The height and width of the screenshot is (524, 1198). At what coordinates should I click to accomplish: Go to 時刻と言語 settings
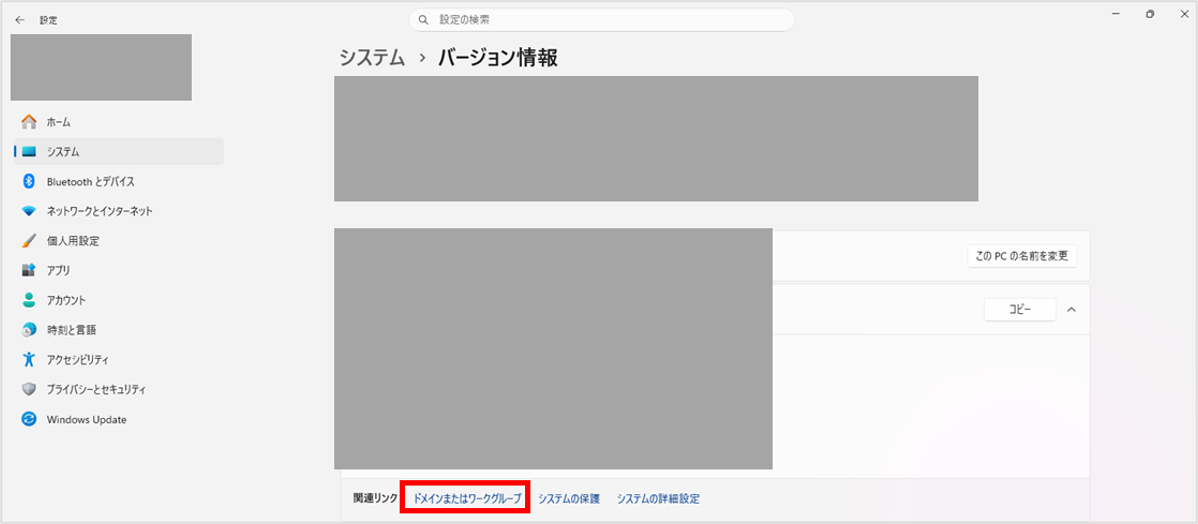118,330
